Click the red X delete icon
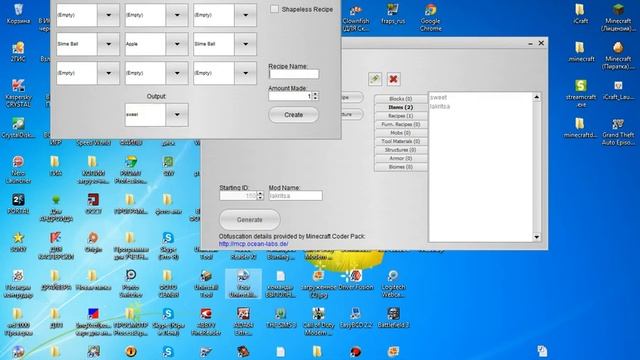640x360 pixels. click(393, 79)
